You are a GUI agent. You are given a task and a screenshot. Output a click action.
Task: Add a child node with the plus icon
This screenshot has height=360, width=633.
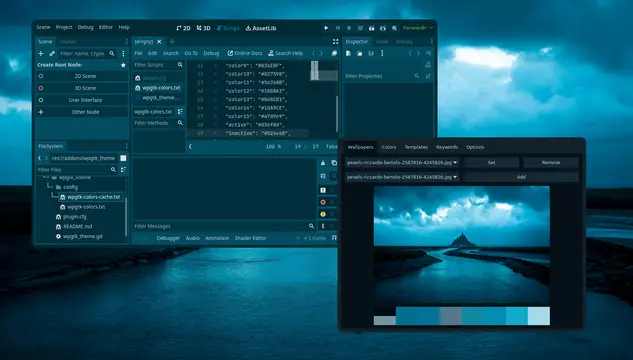pos(41,53)
